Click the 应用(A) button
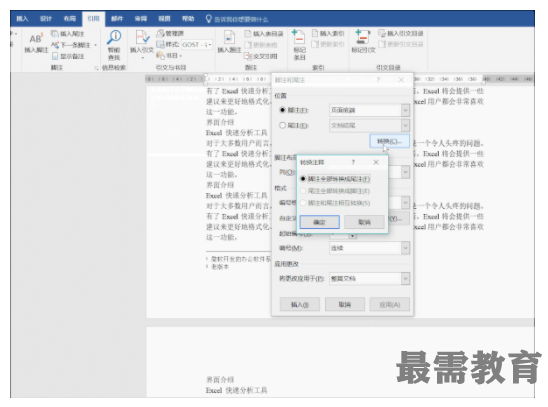The height and width of the screenshot is (407, 548). coord(390,305)
